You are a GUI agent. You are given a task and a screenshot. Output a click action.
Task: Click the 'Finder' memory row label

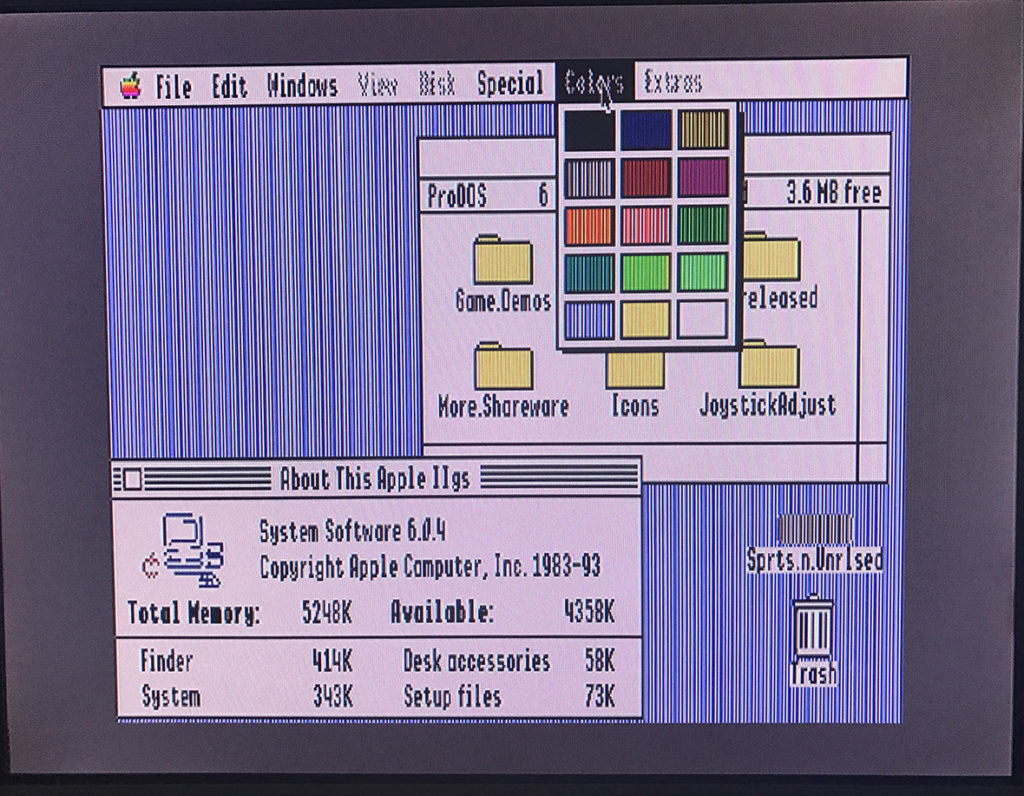(167, 661)
